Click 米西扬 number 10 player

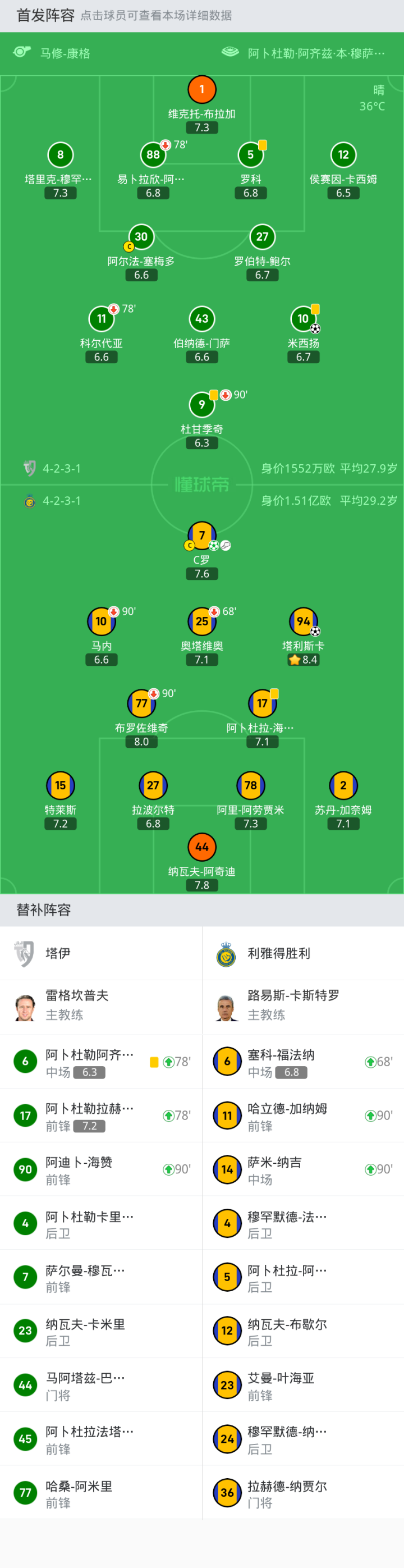(303, 318)
